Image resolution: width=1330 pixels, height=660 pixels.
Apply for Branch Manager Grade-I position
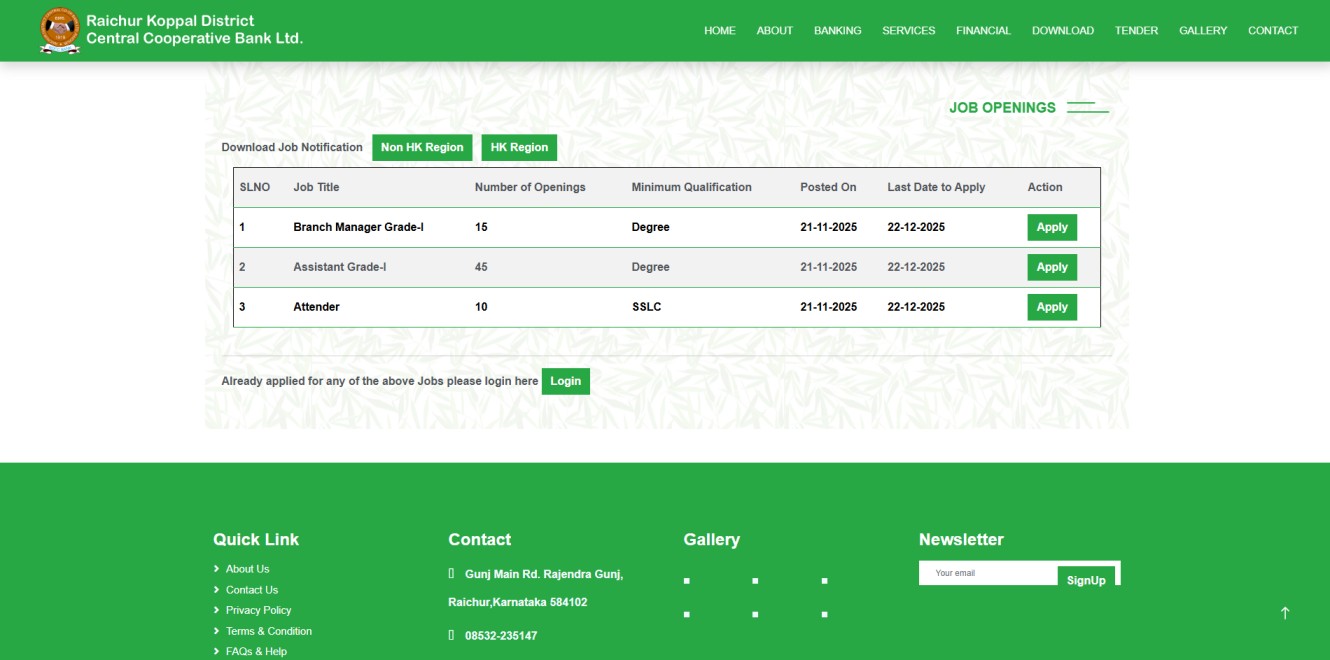1051,227
